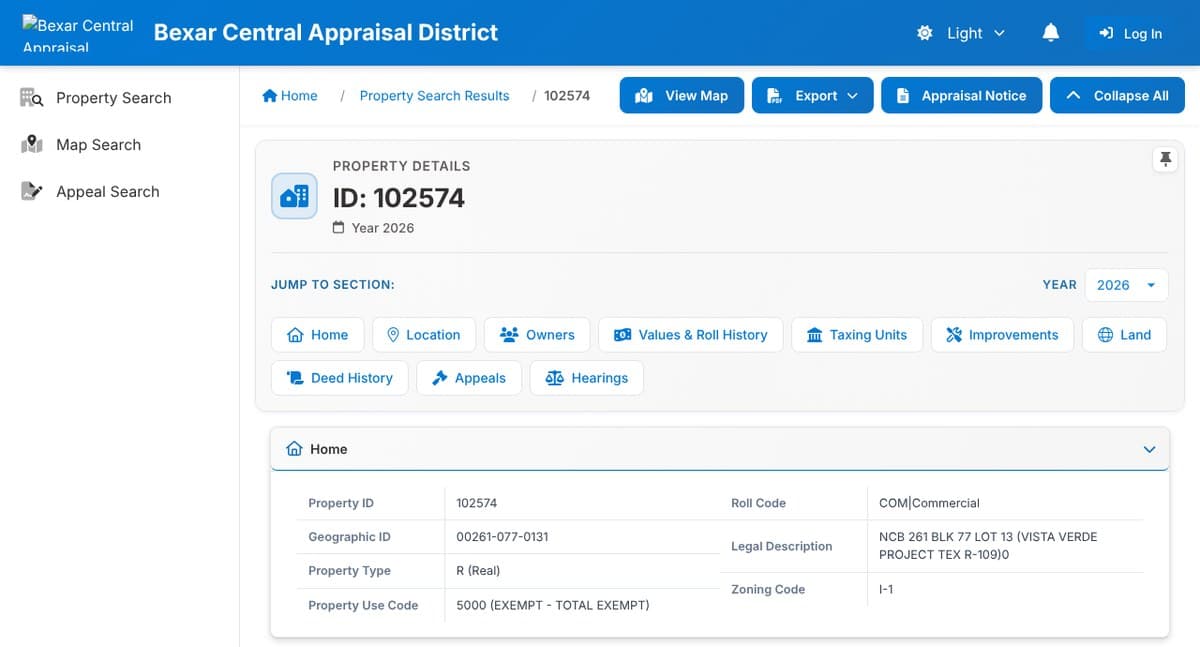Jump to Deed History section
The width and height of the screenshot is (1200, 647).
click(340, 378)
